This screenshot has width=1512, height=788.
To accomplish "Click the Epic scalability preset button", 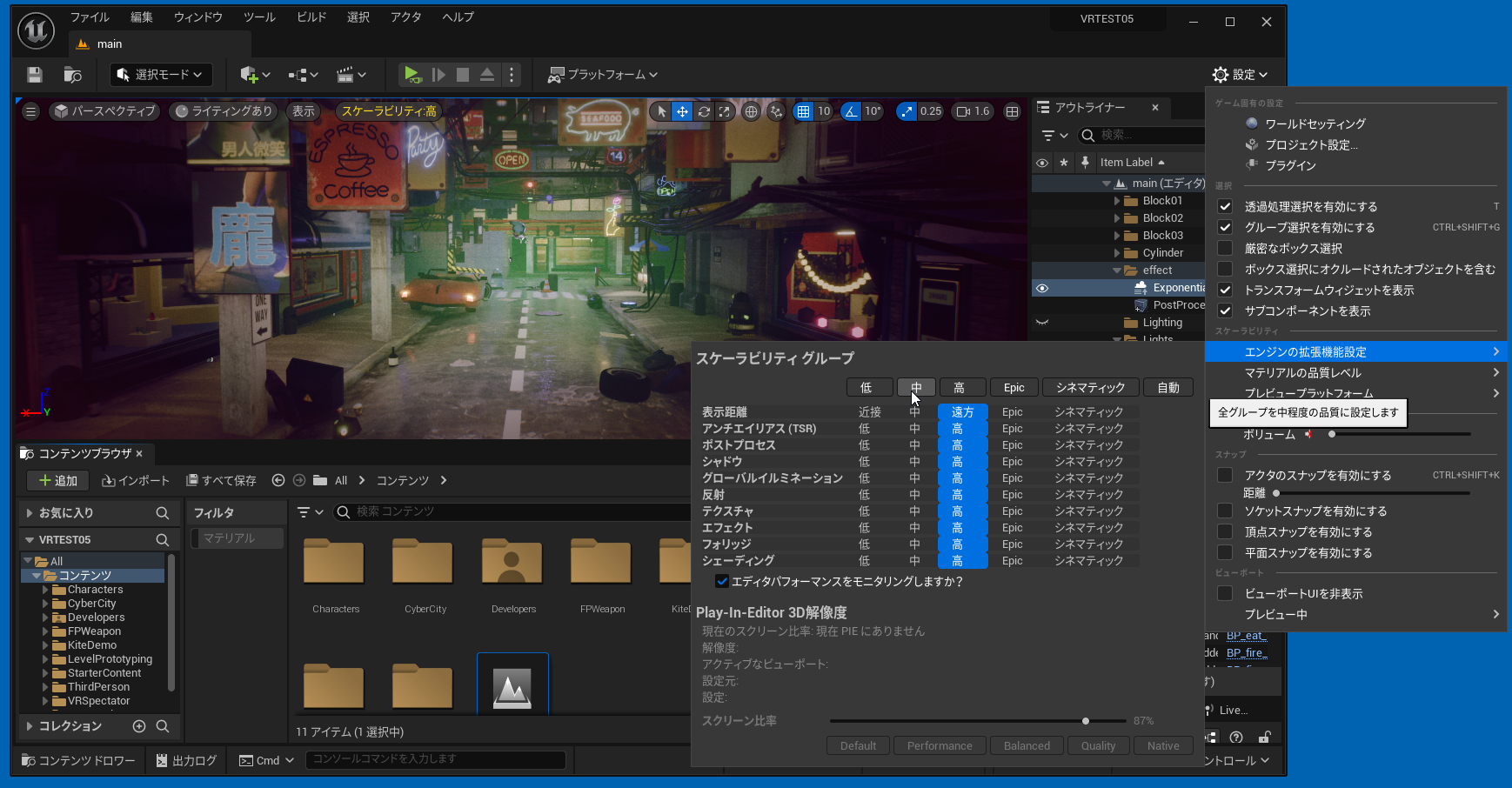I will click(x=1014, y=387).
